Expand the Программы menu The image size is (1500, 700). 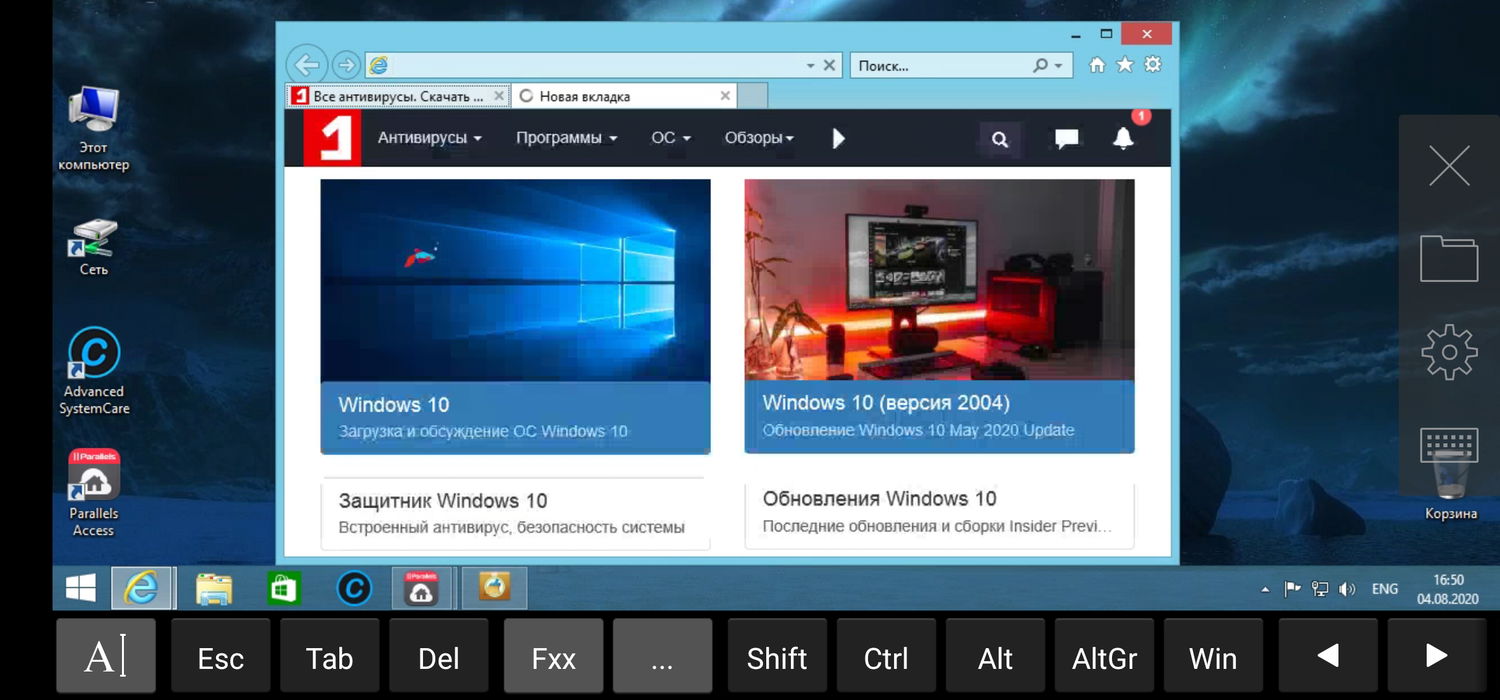(566, 138)
